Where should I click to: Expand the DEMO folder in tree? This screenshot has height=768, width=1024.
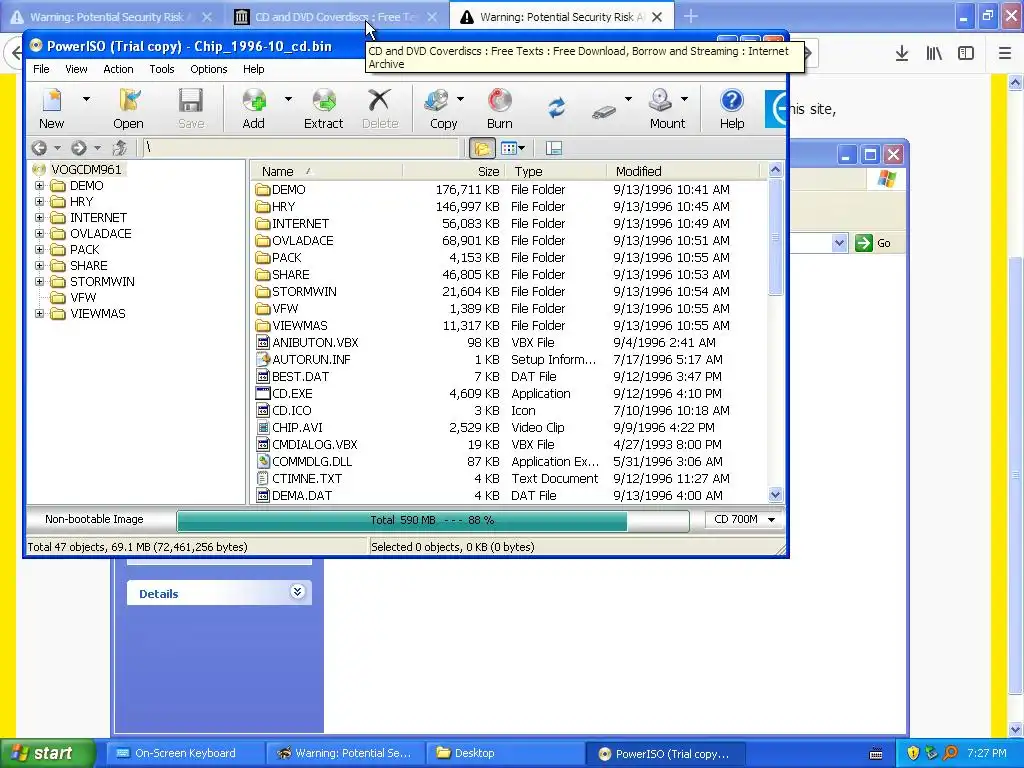39,185
